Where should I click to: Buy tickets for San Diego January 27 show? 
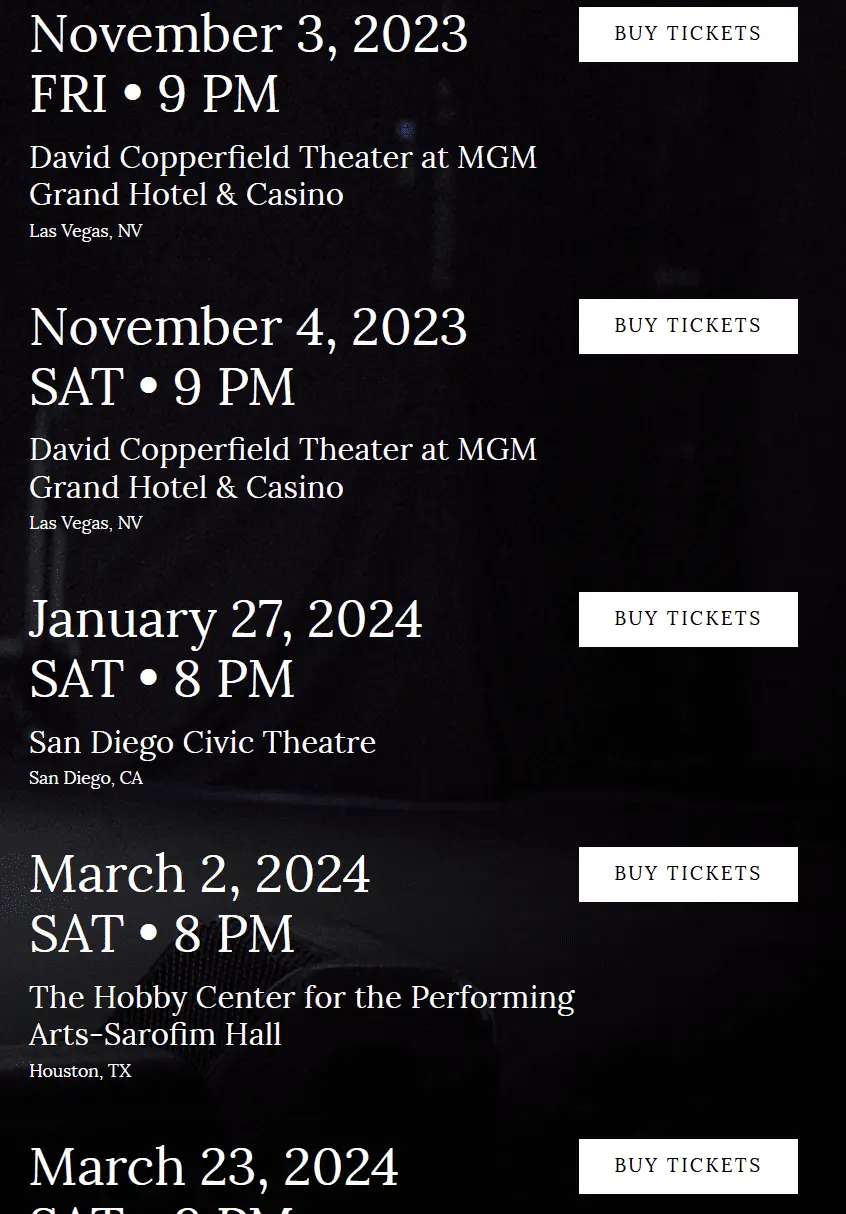[x=688, y=619]
